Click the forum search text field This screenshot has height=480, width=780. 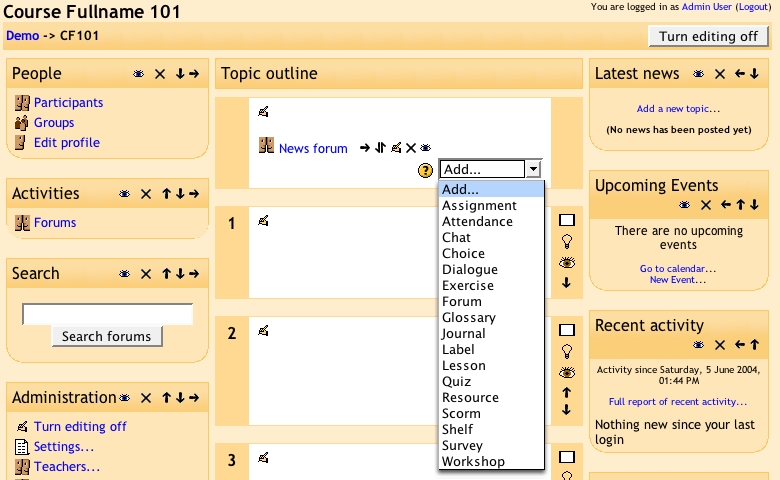[107, 314]
